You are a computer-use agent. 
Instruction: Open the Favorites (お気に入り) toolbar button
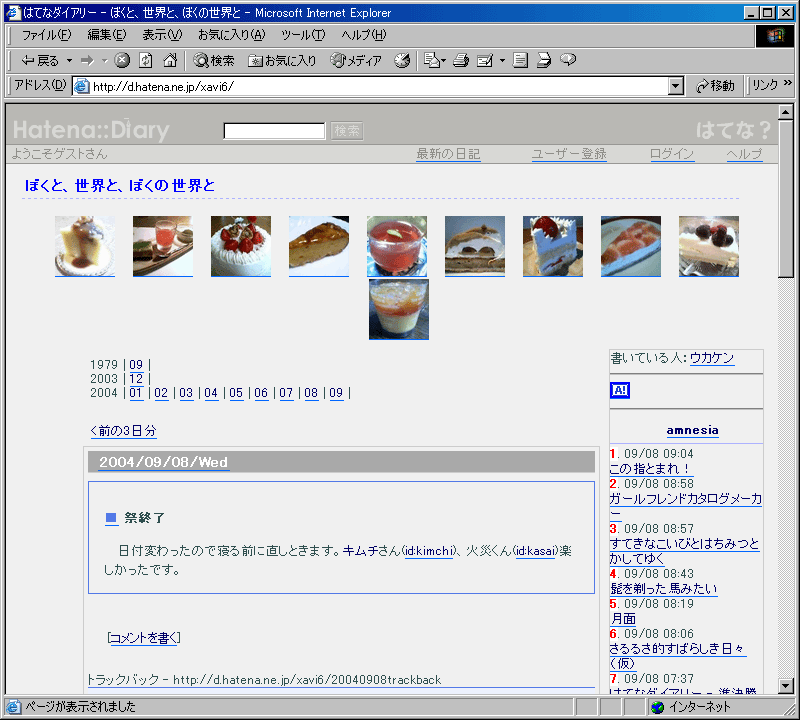click(282, 61)
